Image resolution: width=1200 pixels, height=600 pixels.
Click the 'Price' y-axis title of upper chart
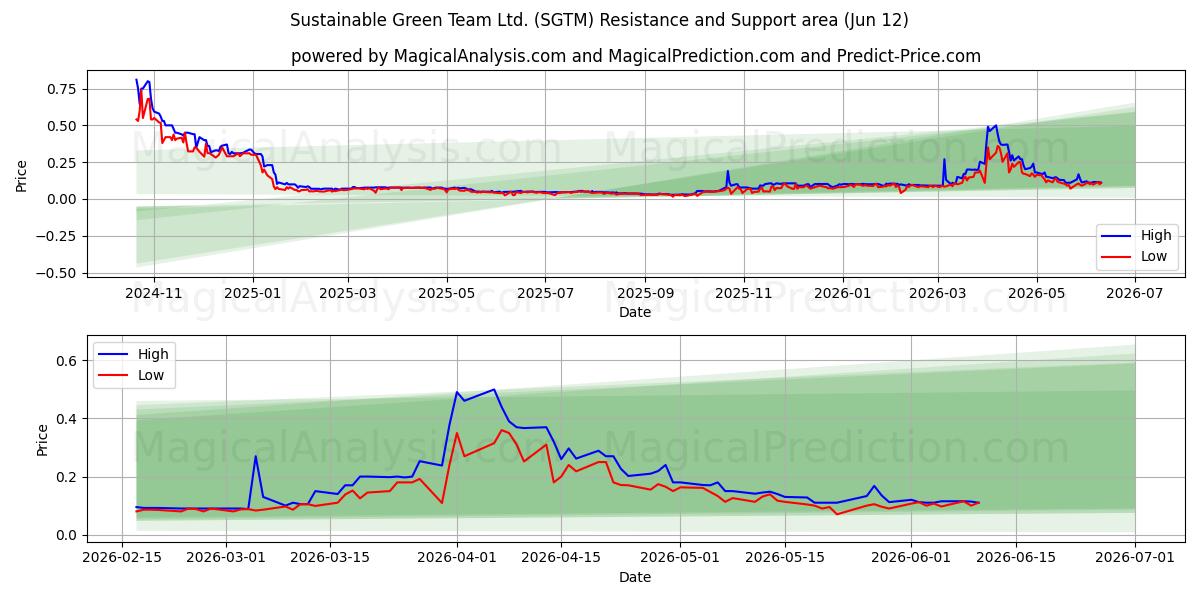pos(22,173)
